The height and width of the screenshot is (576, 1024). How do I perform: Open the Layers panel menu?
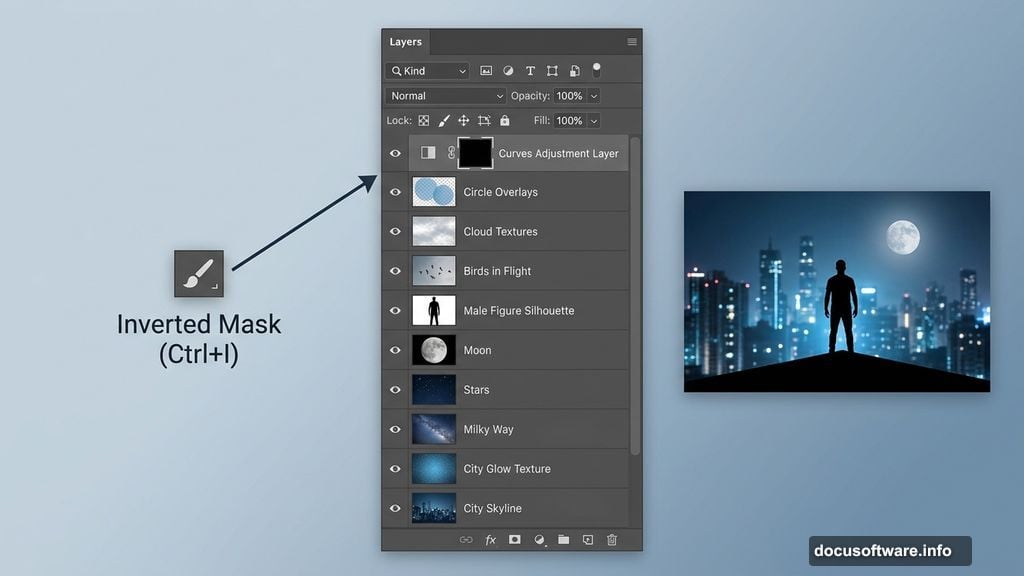coord(631,42)
